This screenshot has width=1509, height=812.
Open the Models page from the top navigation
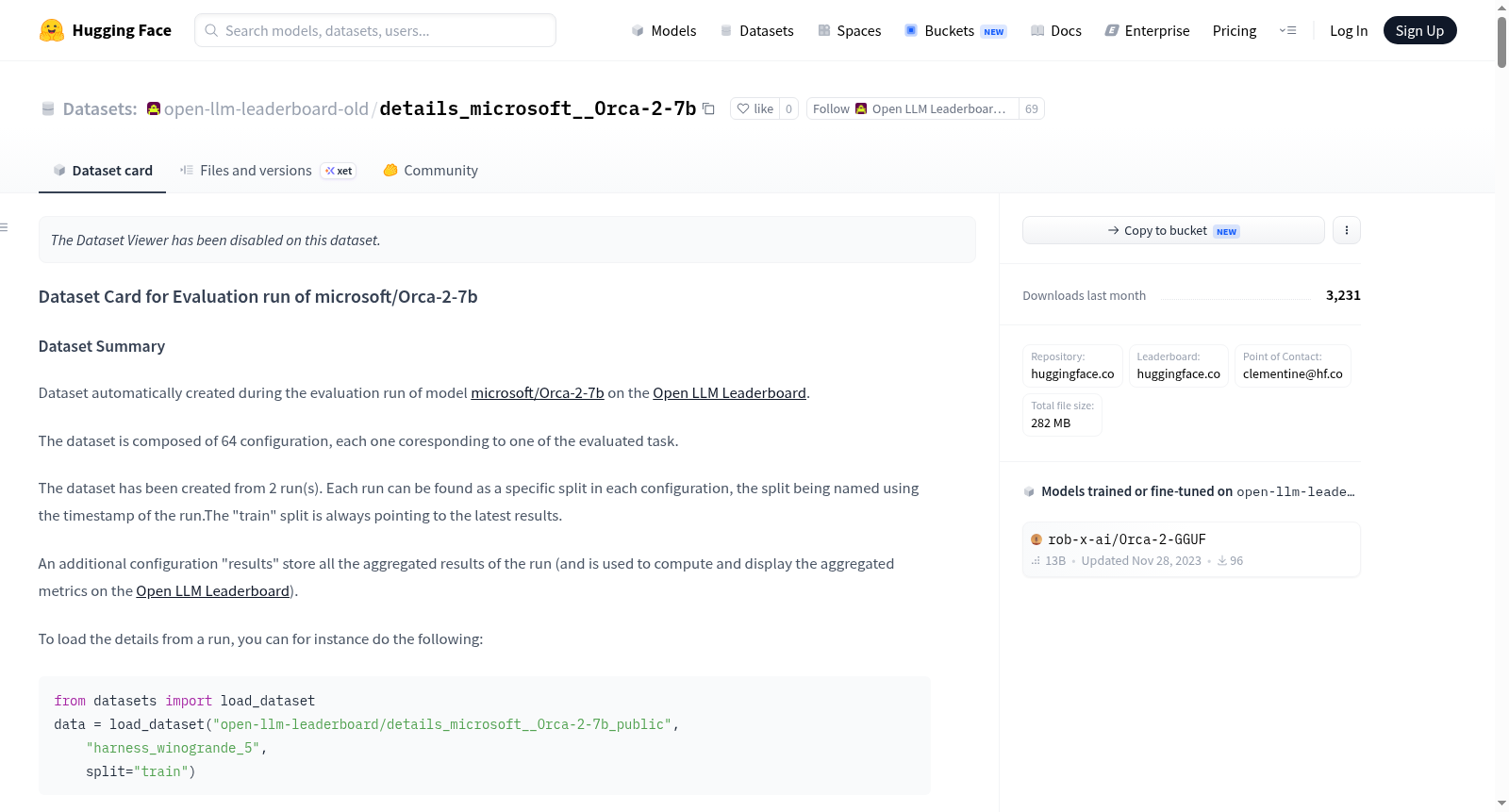click(663, 31)
